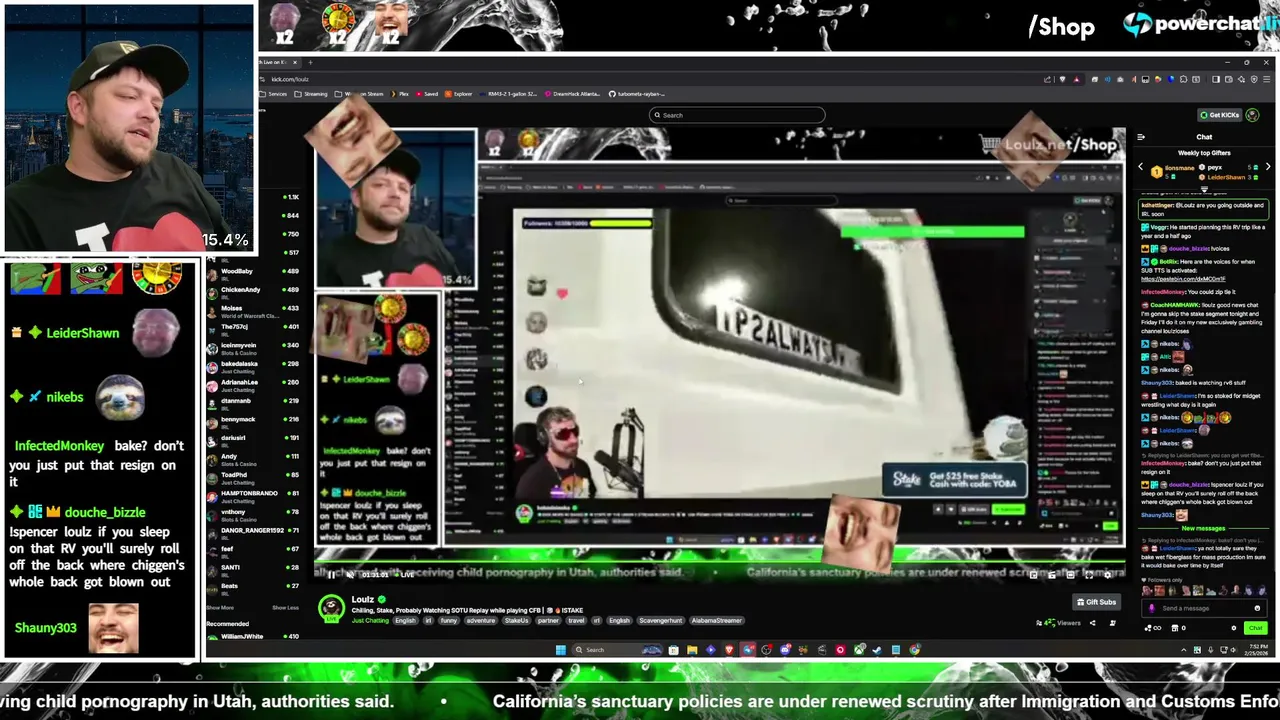This screenshot has height=720, width=1280.
Task: Select the Scavengerhunt stream tag
Action: tap(660, 621)
